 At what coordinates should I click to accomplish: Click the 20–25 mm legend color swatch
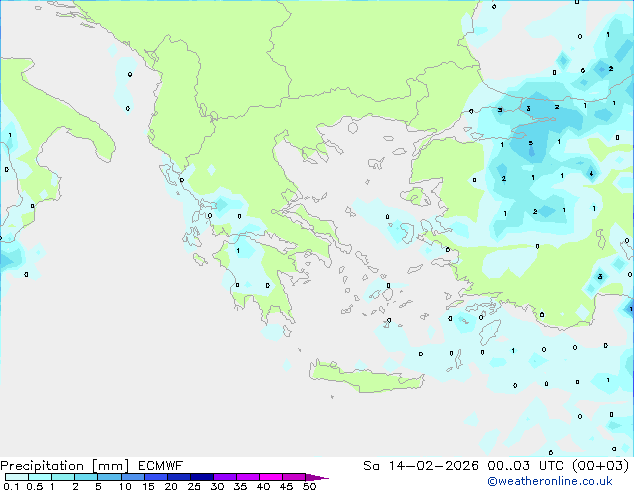178,477
